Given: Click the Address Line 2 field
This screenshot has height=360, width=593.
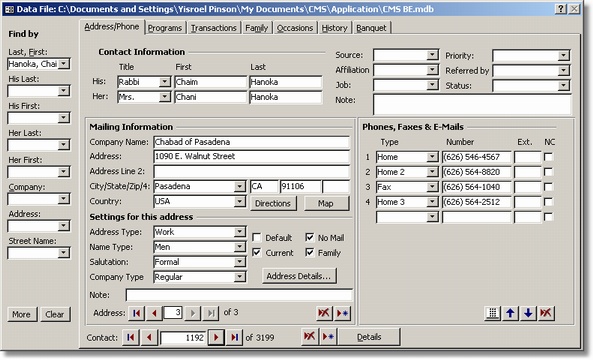Looking at the screenshot, I should click(251, 171).
